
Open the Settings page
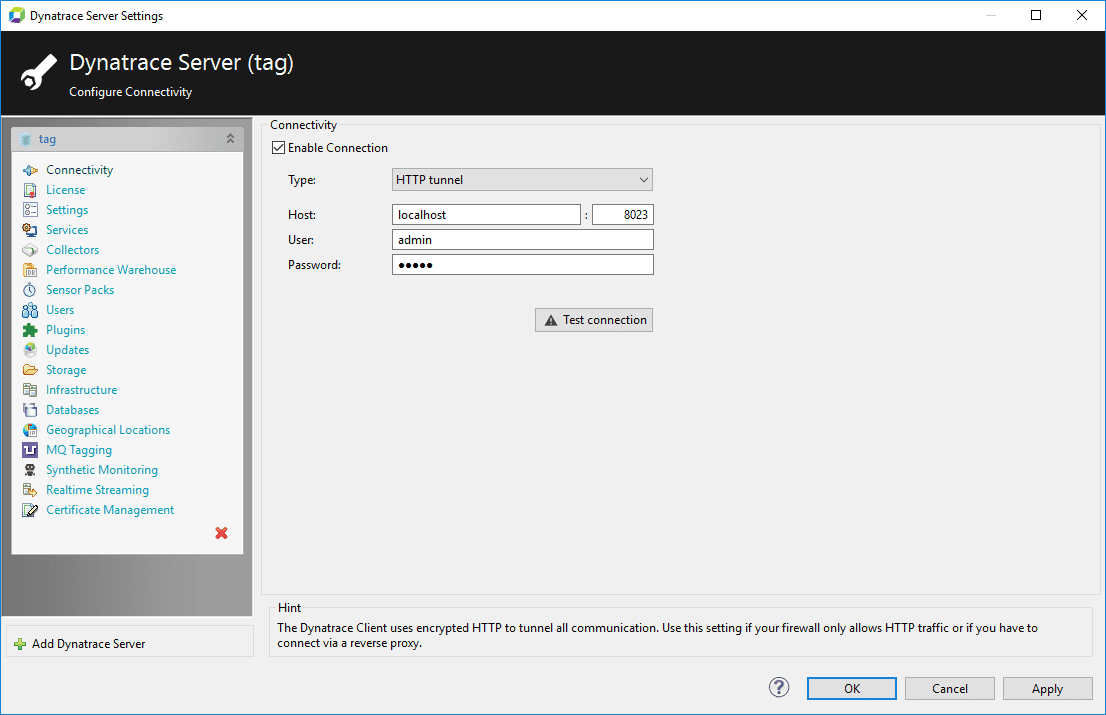67,210
